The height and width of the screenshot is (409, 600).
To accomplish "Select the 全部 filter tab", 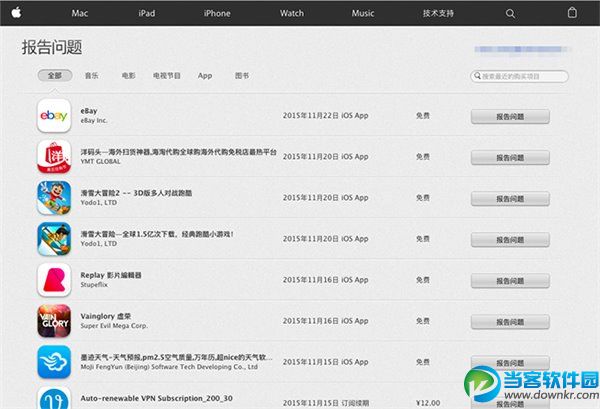I will tap(55, 75).
